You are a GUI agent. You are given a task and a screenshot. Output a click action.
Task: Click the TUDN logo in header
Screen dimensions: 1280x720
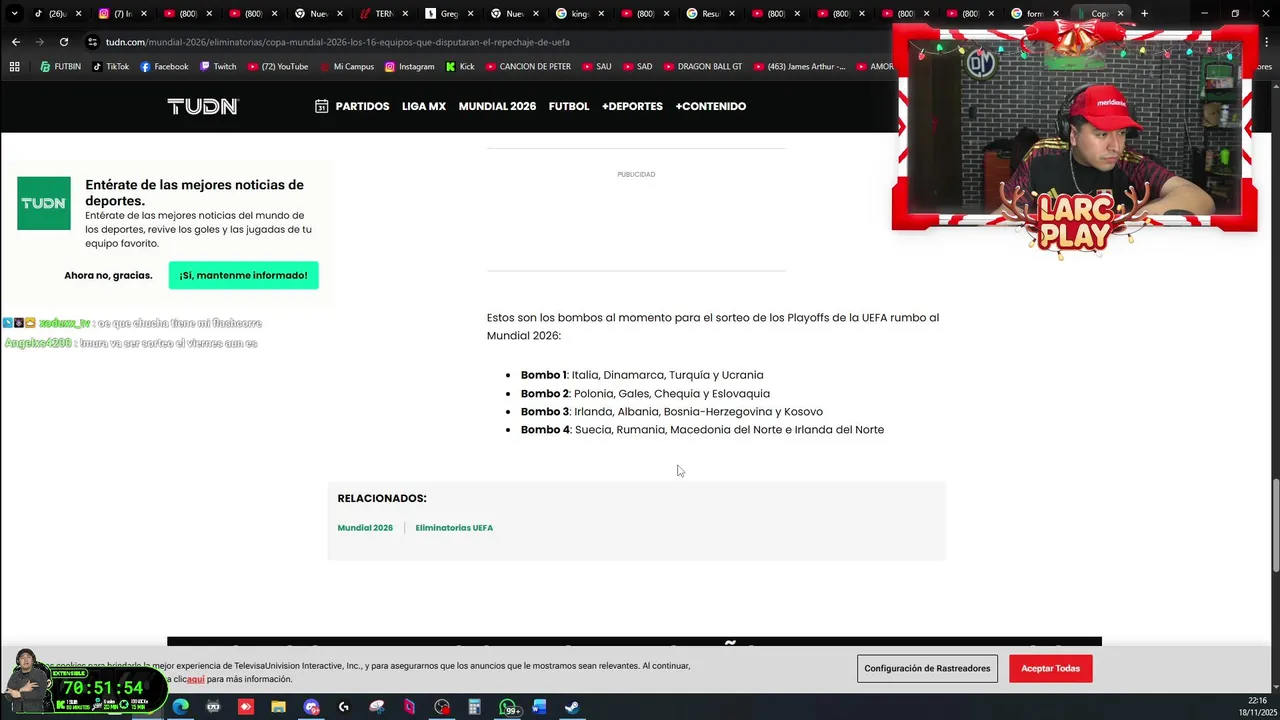203,106
